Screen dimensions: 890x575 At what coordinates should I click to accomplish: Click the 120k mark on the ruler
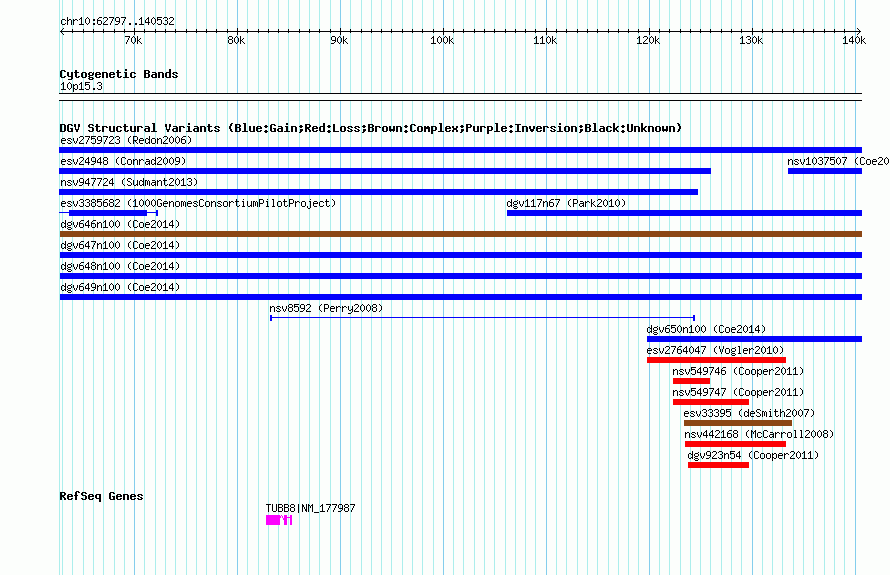[x=648, y=40]
